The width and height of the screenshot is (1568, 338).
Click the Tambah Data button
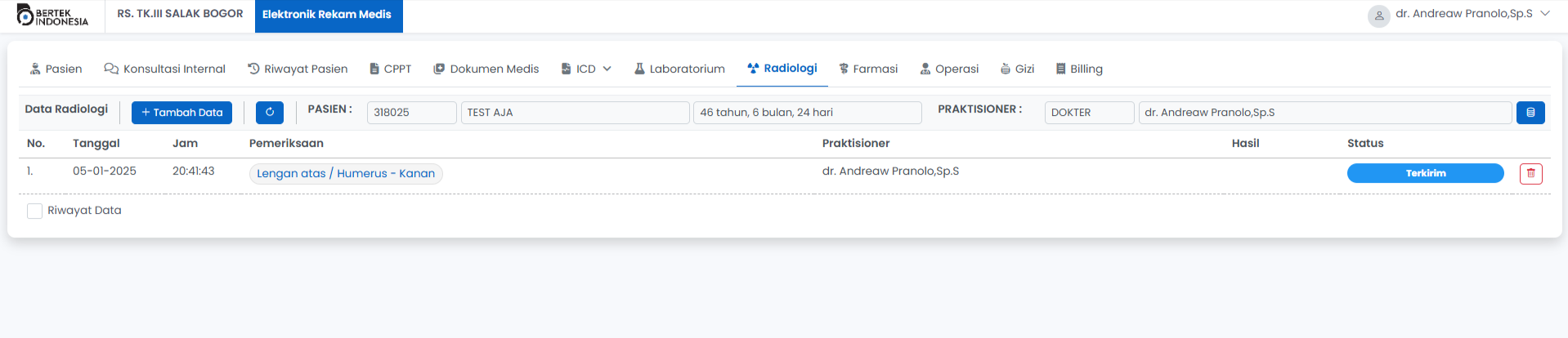coord(181,113)
